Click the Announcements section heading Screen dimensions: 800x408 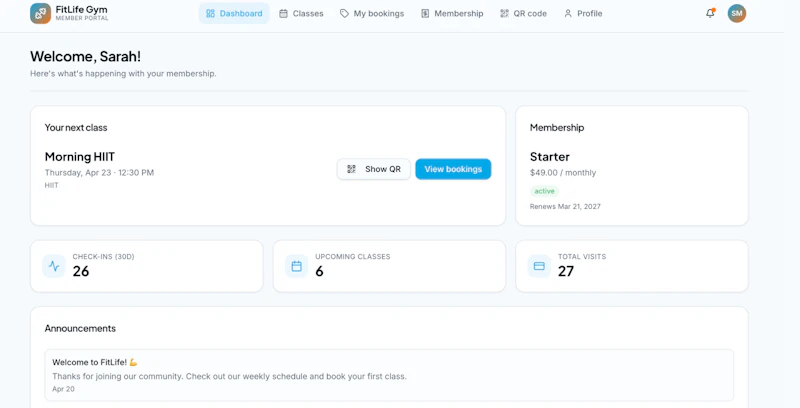(80, 328)
